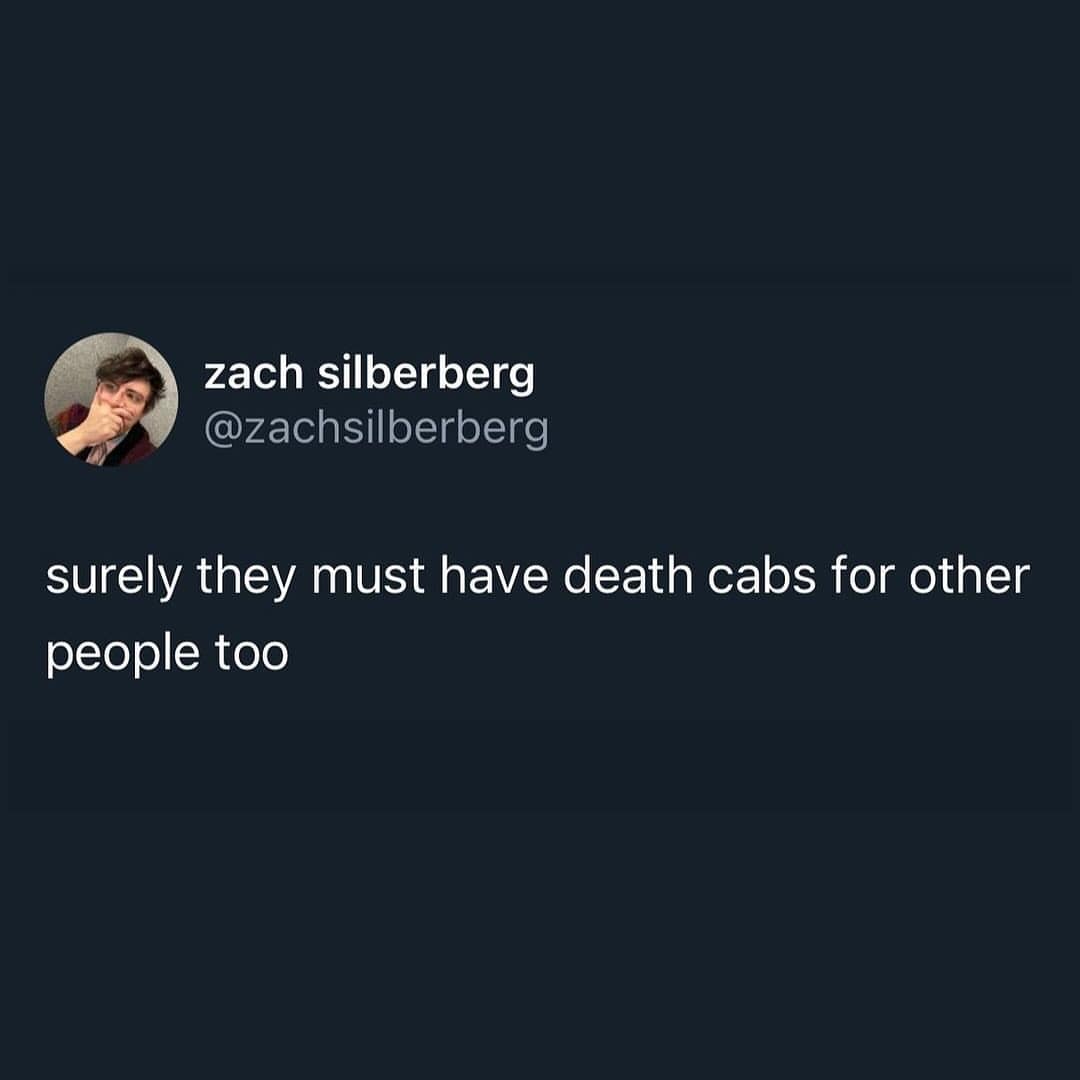Viewport: 1080px width, 1080px height.
Task: Click the word 'too' ending the tweet
Action: (x=251, y=653)
